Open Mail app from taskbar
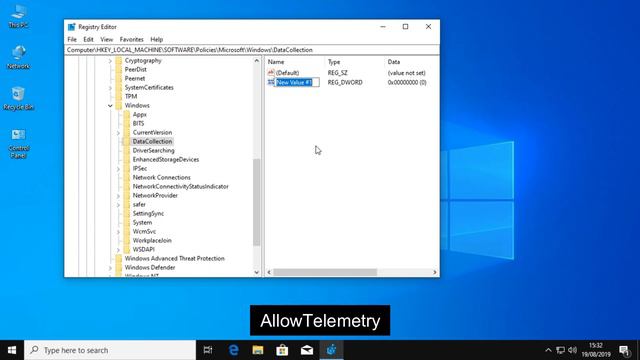The image size is (640, 360). point(307,350)
